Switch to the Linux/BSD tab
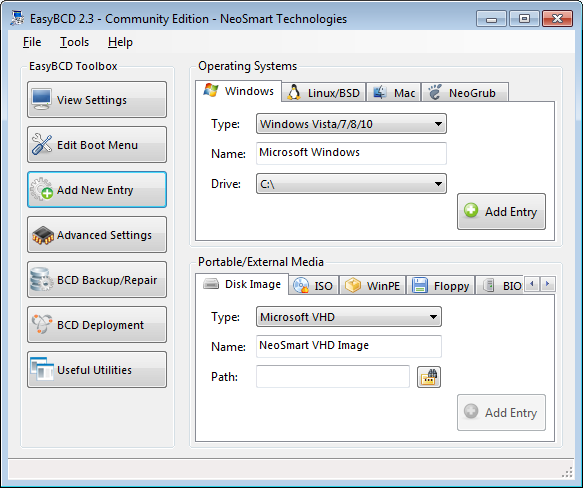The image size is (583, 488). click(324, 93)
